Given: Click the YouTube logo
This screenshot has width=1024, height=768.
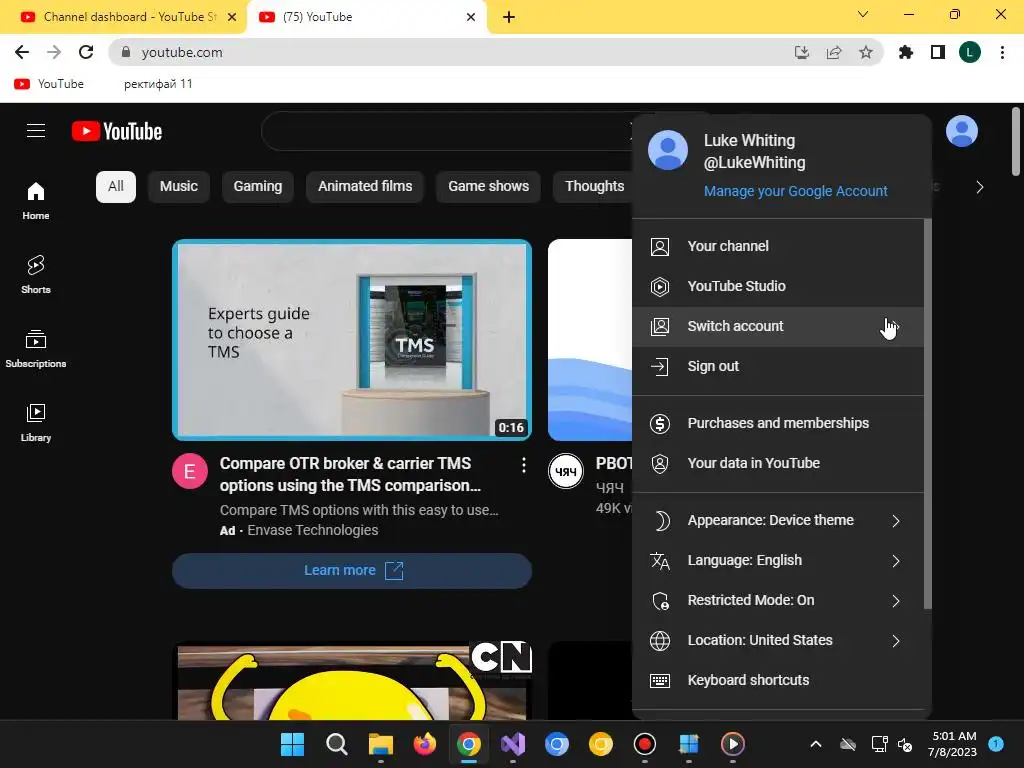Looking at the screenshot, I should [117, 131].
